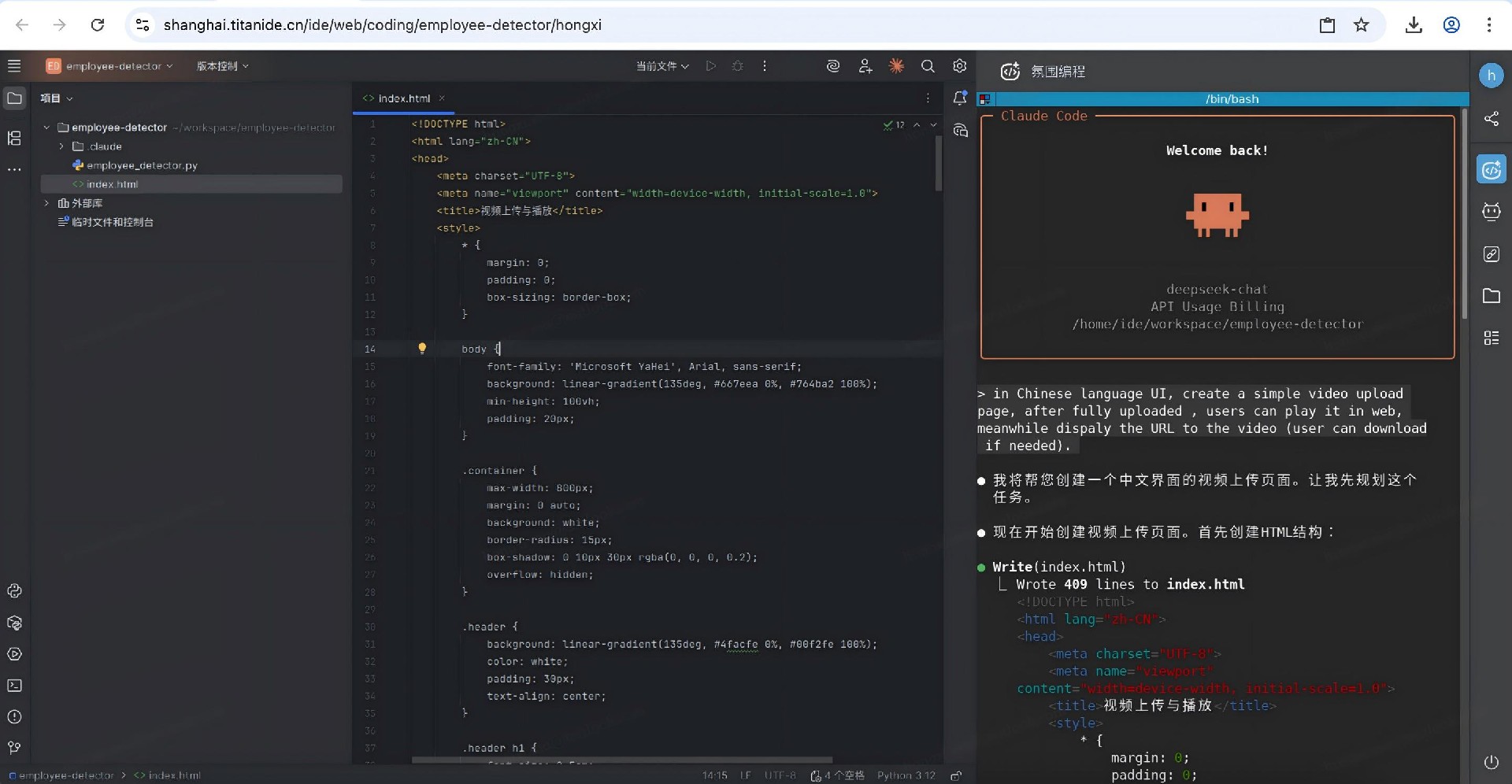The image size is (1512, 784).
Task: Click the search magnifier icon in toolbar
Action: [x=928, y=66]
